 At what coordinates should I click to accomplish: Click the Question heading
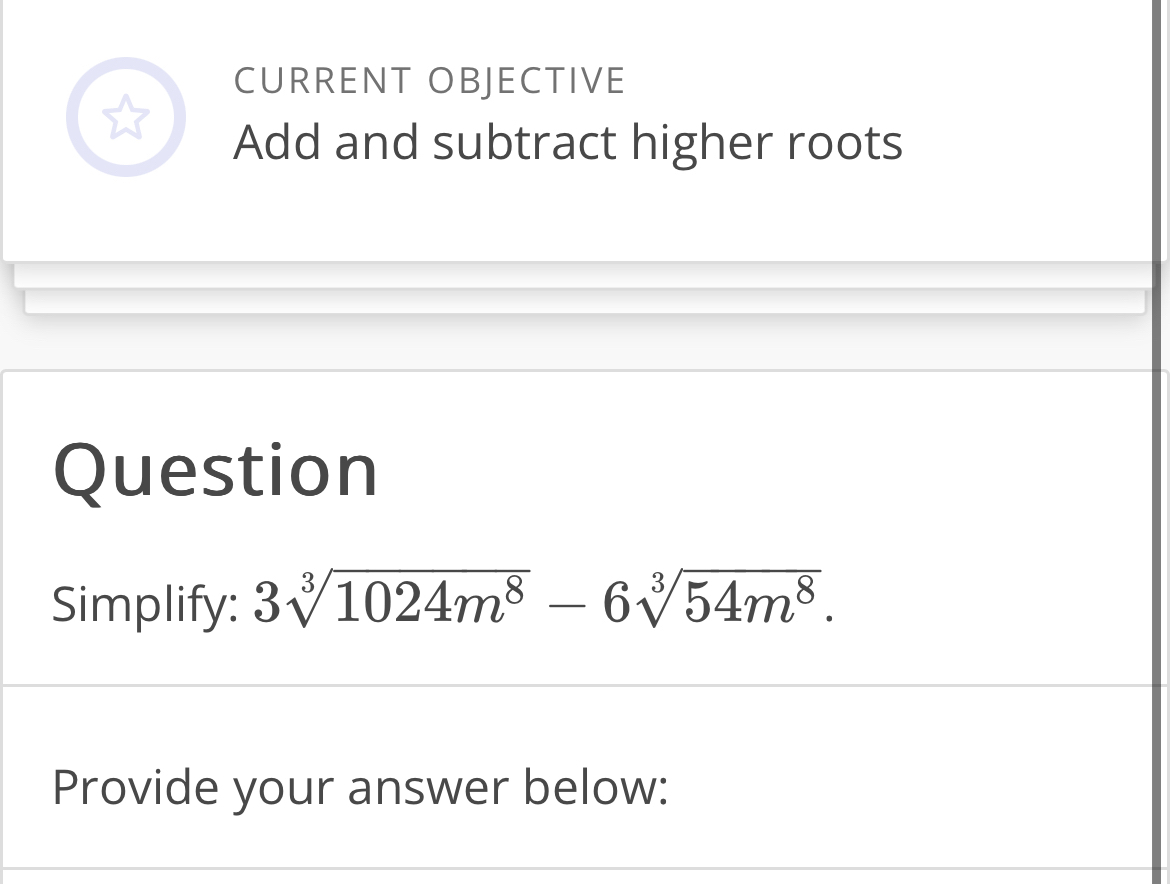pos(215,470)
